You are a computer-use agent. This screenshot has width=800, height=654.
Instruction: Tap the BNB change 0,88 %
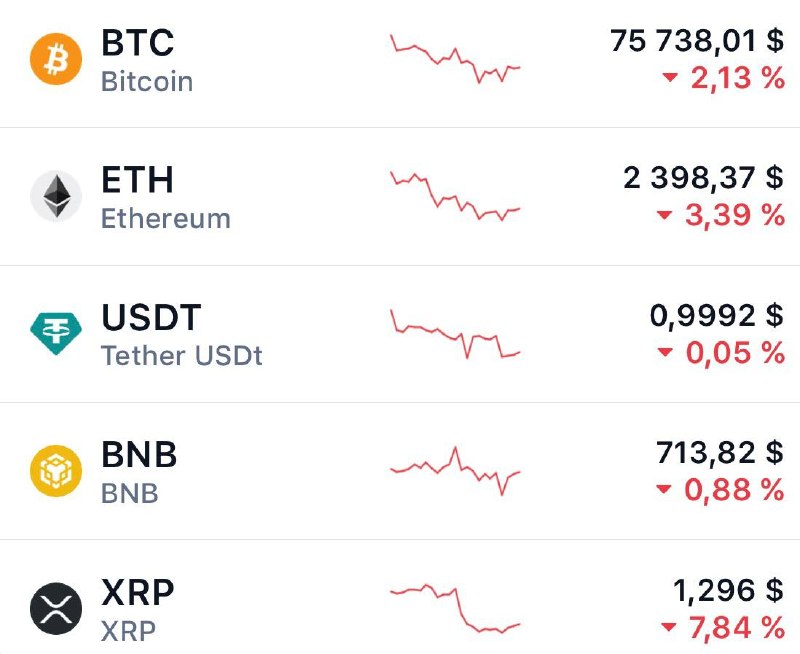click(x=734, y=490)
